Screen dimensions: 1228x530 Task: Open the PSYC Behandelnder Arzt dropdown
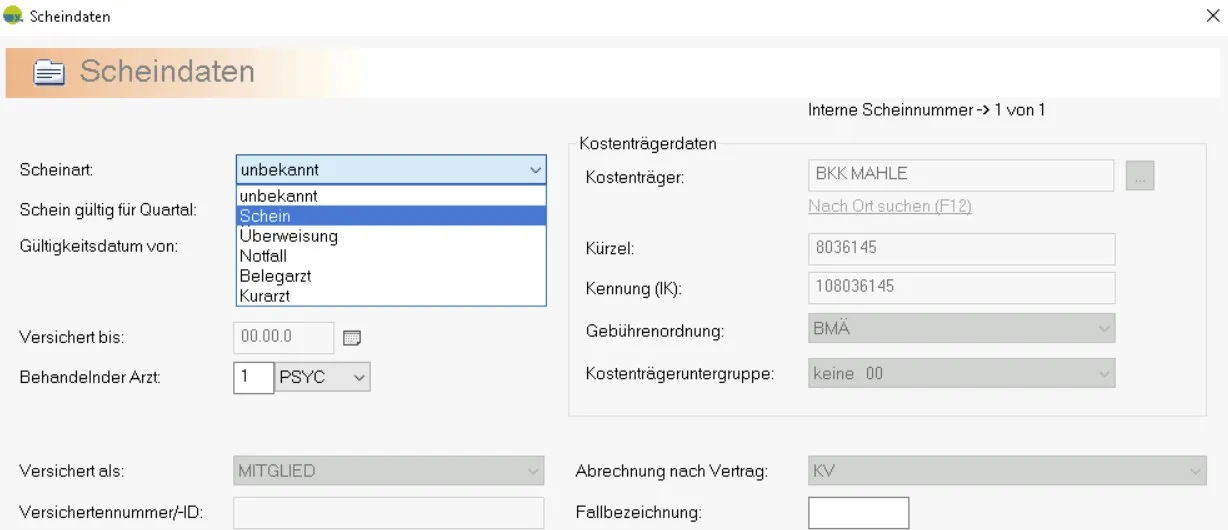[x=360, y=377]
